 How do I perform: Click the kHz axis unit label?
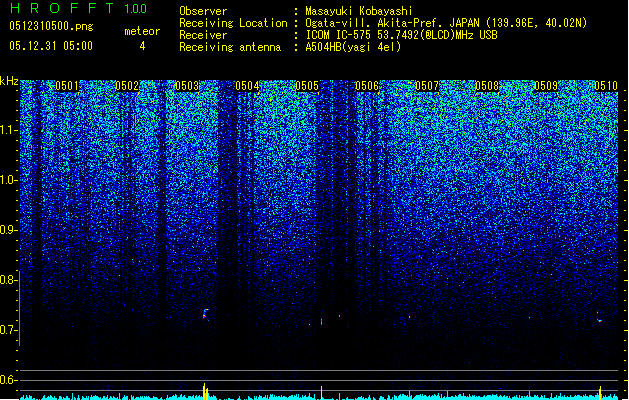(x=9, y=81)
